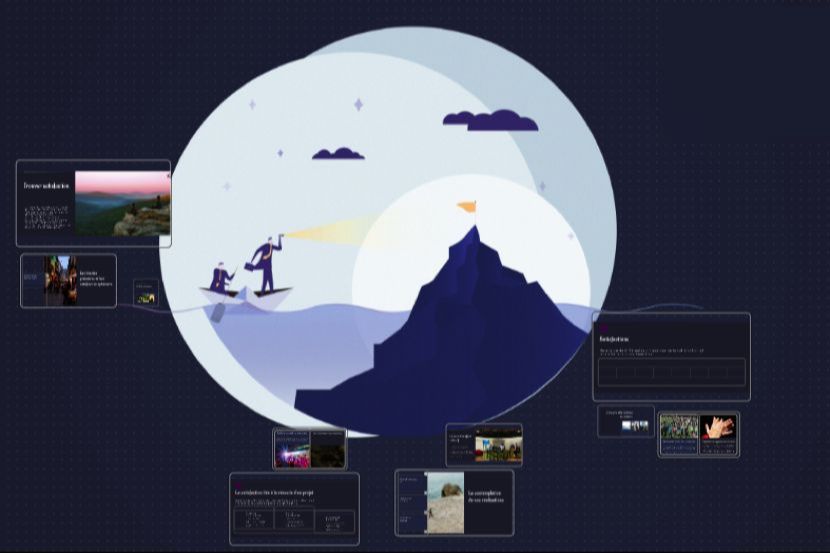Open the large dark slide at right
This screenshot has height=553, width=830.
[671, 357]
